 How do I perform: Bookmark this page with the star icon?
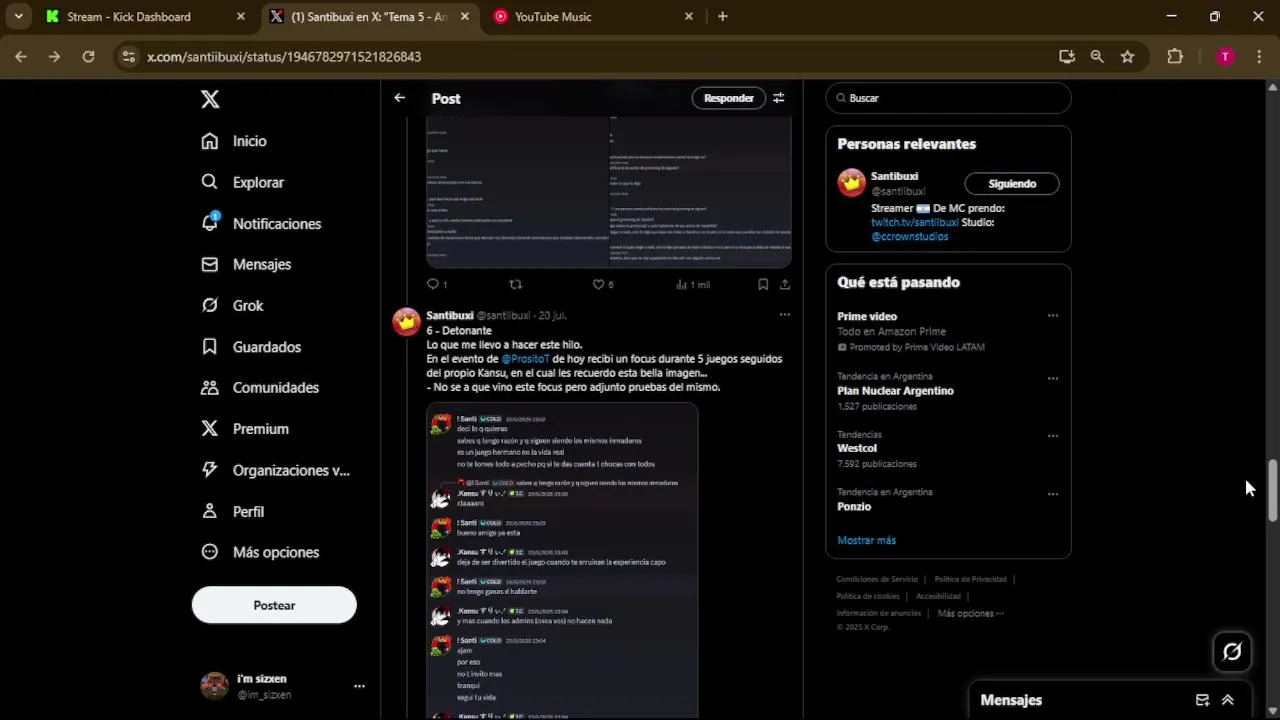coord(1127,57)
